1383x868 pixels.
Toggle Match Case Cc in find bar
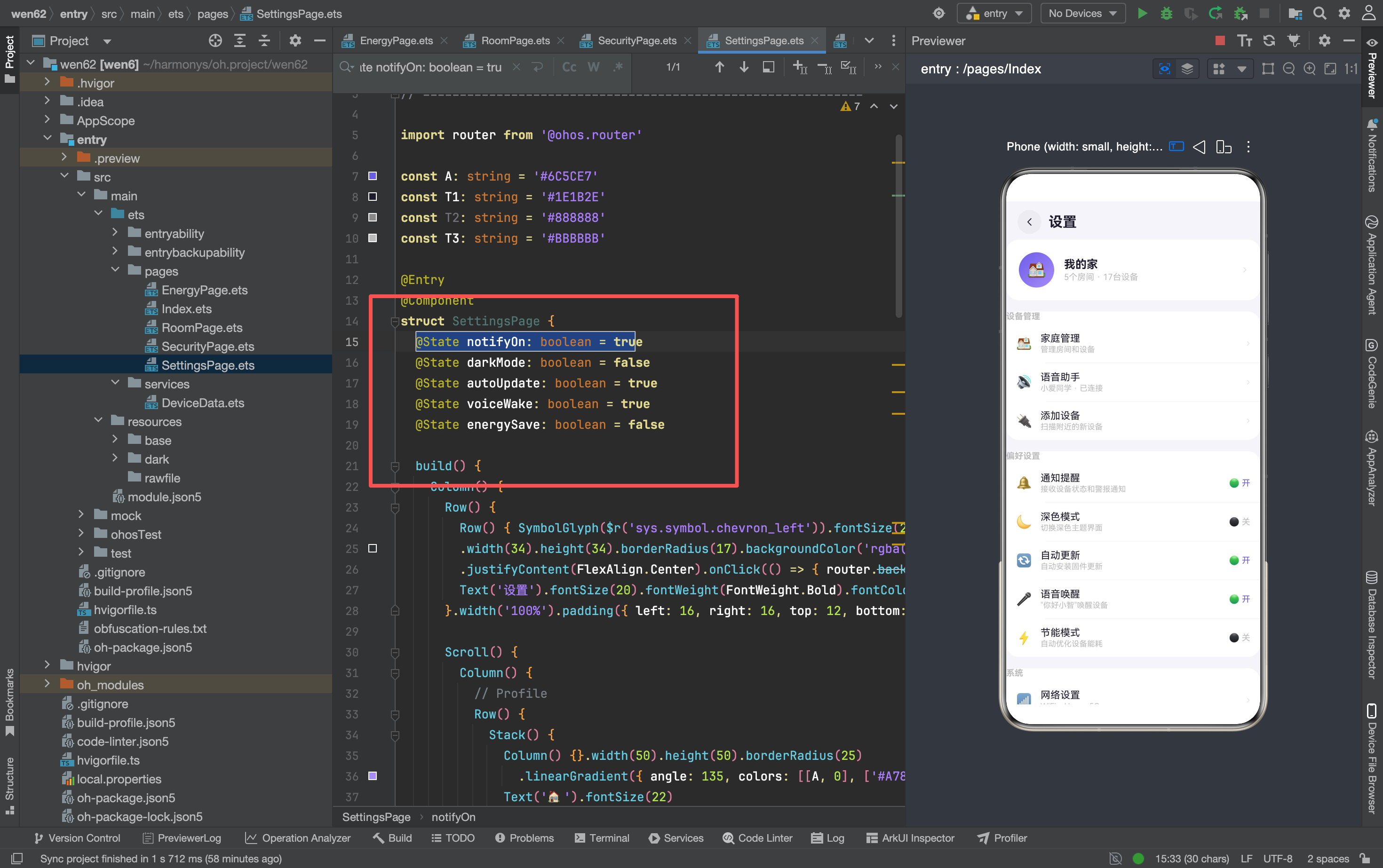coord(569,67)
